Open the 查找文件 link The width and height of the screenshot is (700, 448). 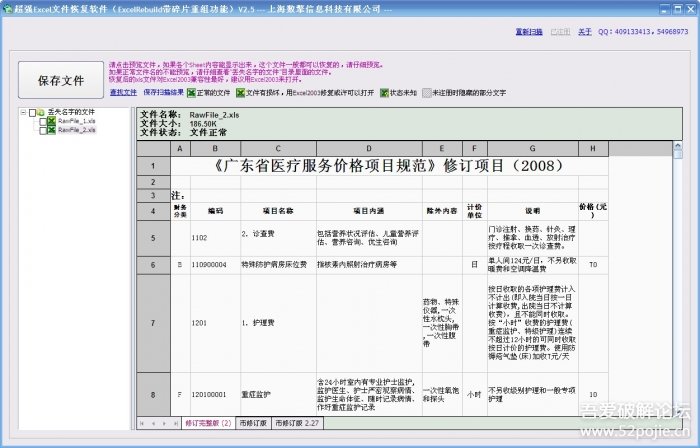pyautogui.click(x=123, y=92)
